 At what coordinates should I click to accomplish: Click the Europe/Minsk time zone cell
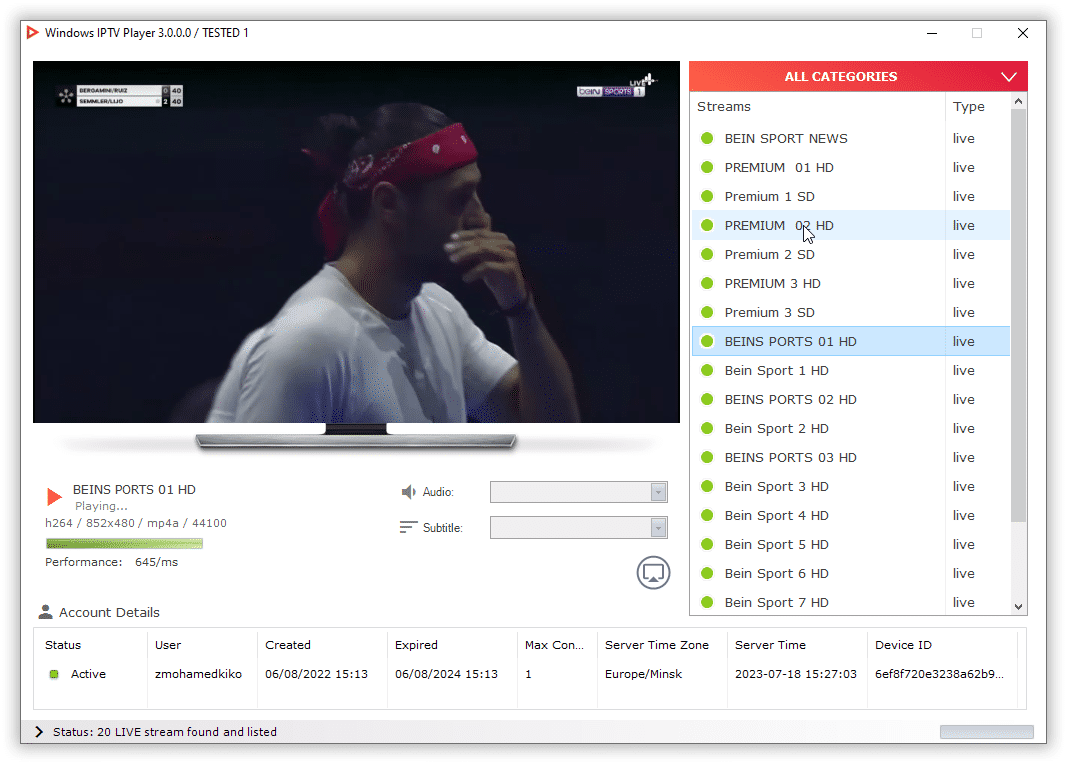pyautogui.click(x=643, y=674)
